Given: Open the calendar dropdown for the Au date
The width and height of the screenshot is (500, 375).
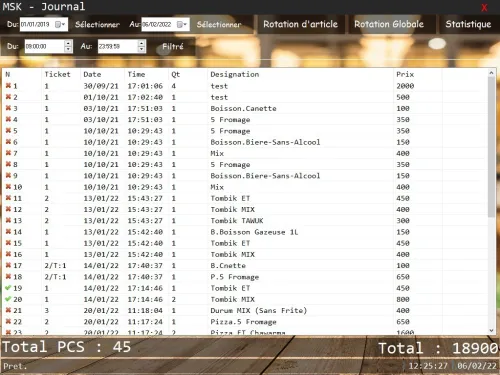Looking at the screenshot, I should [182, 24].
